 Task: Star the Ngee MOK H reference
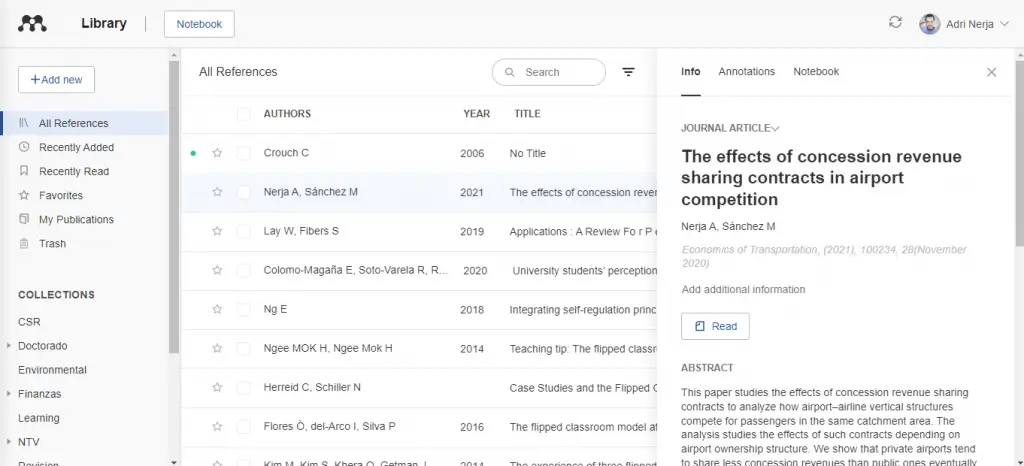coord(217,349)
